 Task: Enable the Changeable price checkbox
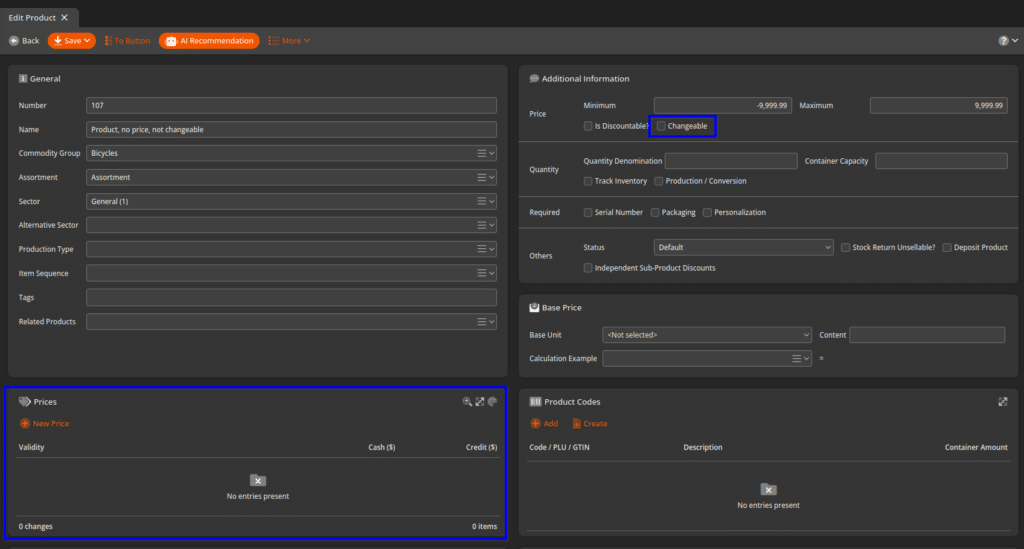[661, 126]
